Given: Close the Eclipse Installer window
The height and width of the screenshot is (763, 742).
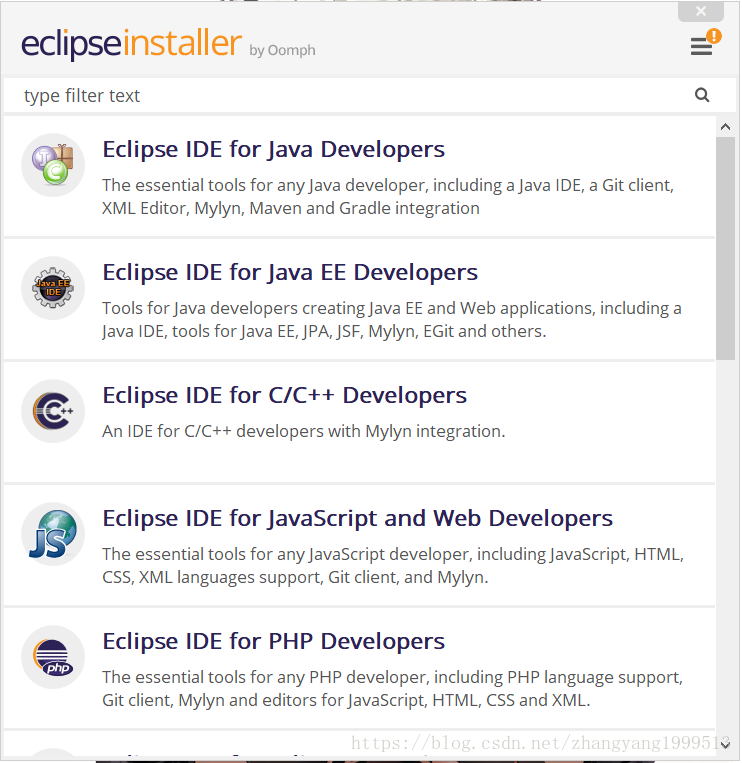Looking at the screenshot, I should (x=701, y=11).
